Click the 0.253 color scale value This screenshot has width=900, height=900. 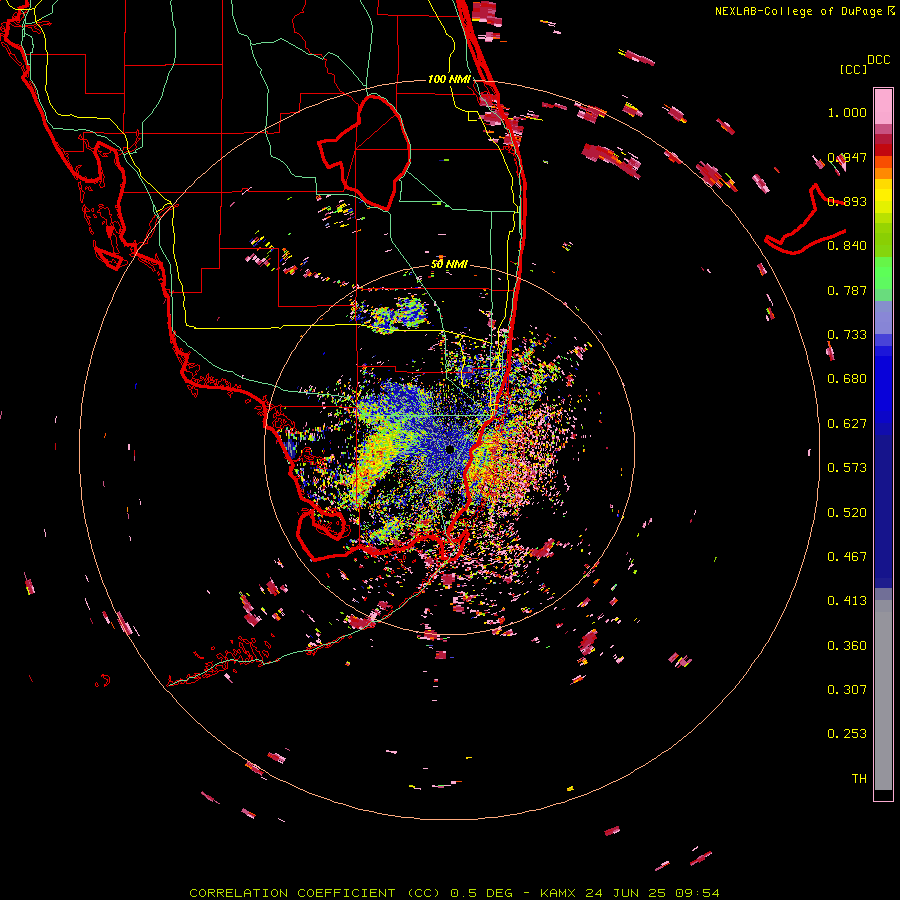(847, 734)
